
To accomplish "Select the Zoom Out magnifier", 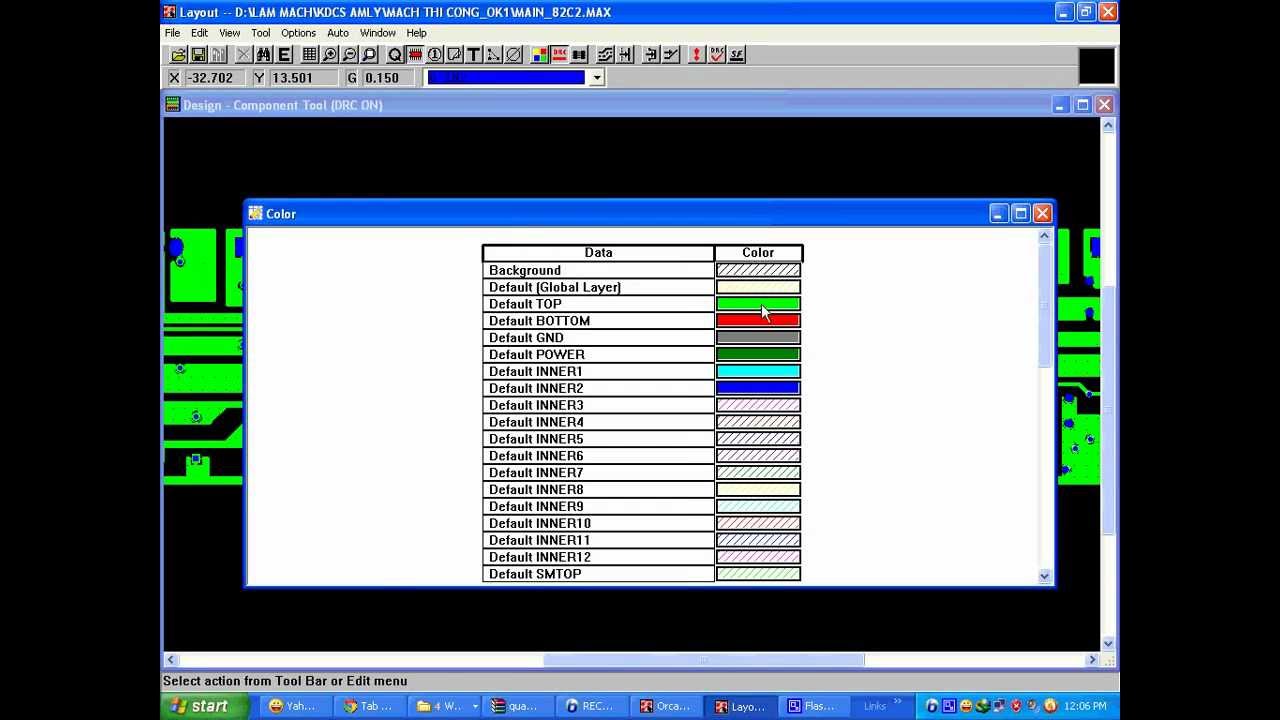I will click(350, 55).
